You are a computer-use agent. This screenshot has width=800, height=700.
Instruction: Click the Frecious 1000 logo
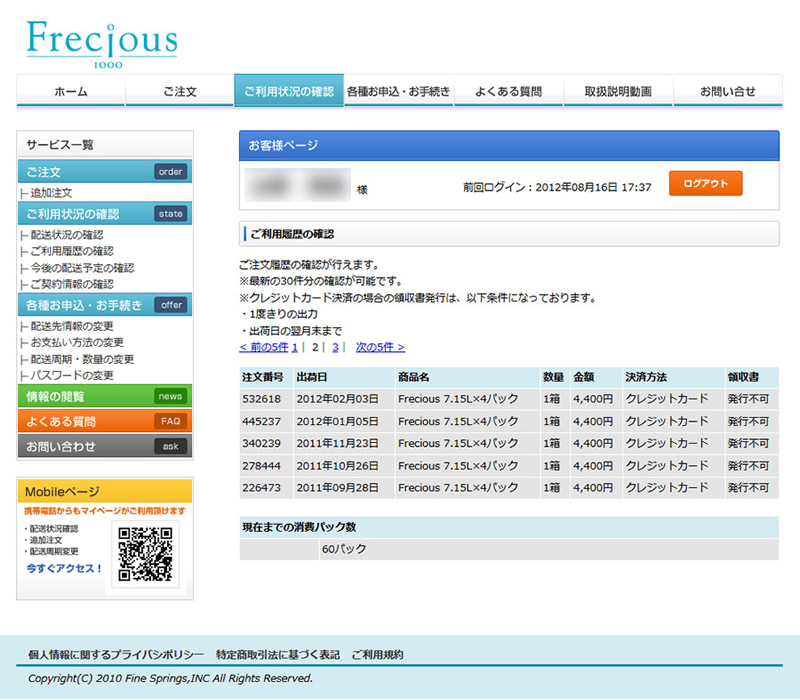click(102, 44)
